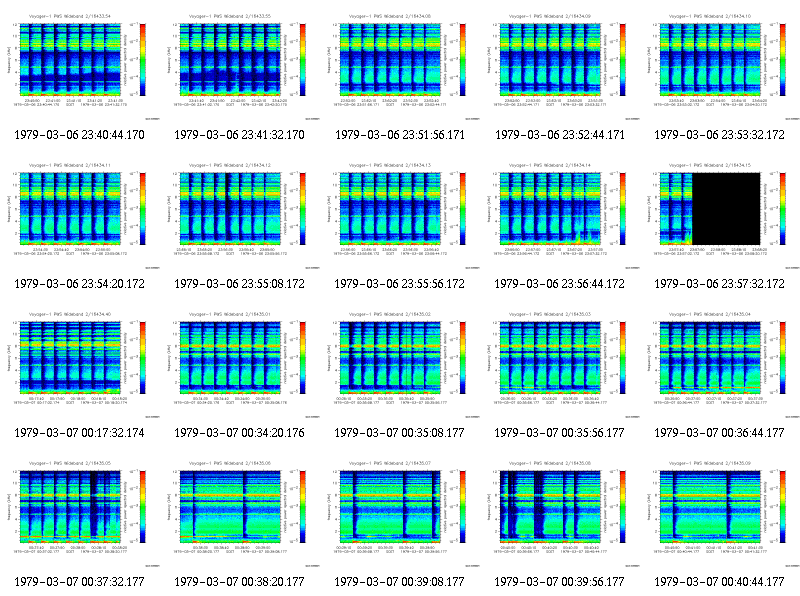Click the caption text 1979-03-06 23:53:32.172
Image resolution: width=800 pixels, height=596 pixels.
coord(719,135)
